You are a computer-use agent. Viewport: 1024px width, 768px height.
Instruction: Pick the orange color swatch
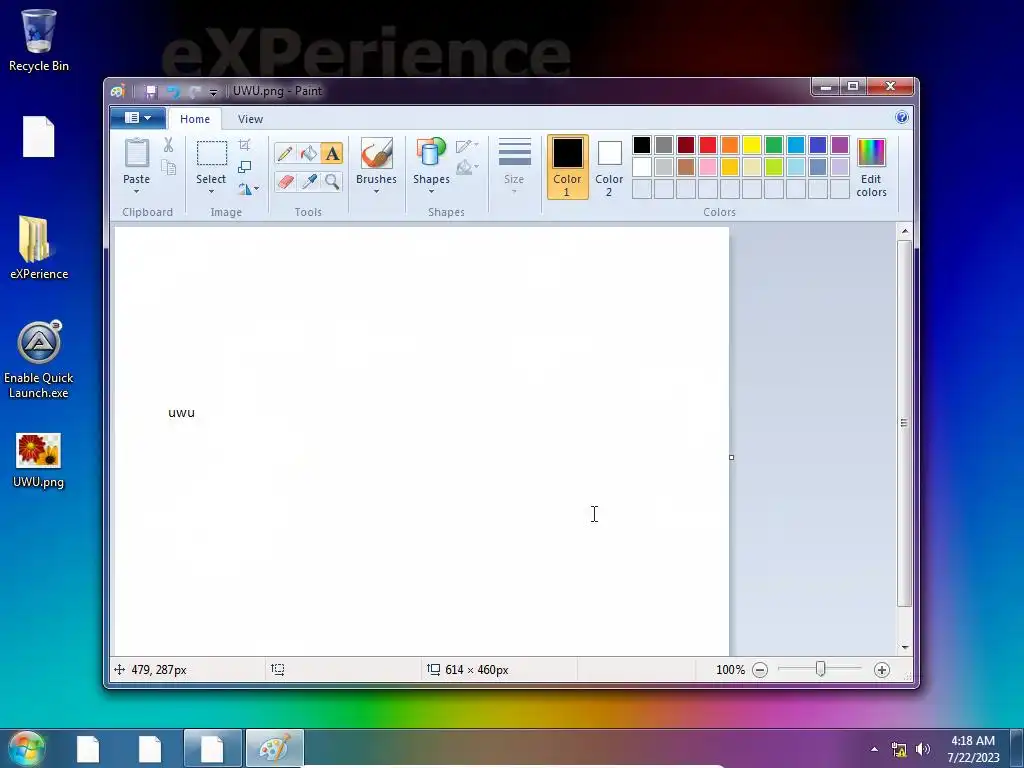[x=730, y=145]
